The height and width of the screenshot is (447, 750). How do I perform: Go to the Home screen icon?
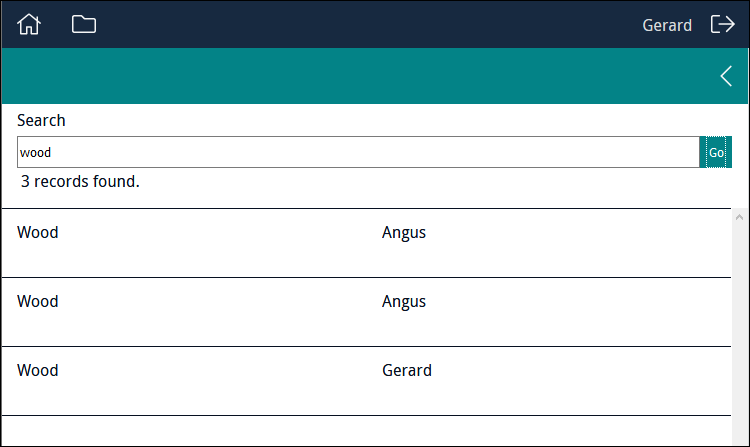tap(29, 25)
